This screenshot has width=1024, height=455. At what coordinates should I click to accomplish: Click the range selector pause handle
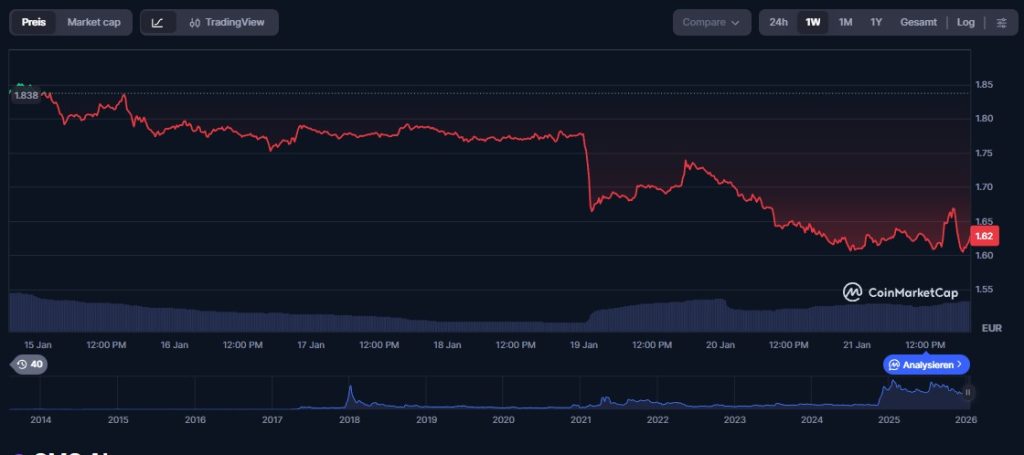967,392
